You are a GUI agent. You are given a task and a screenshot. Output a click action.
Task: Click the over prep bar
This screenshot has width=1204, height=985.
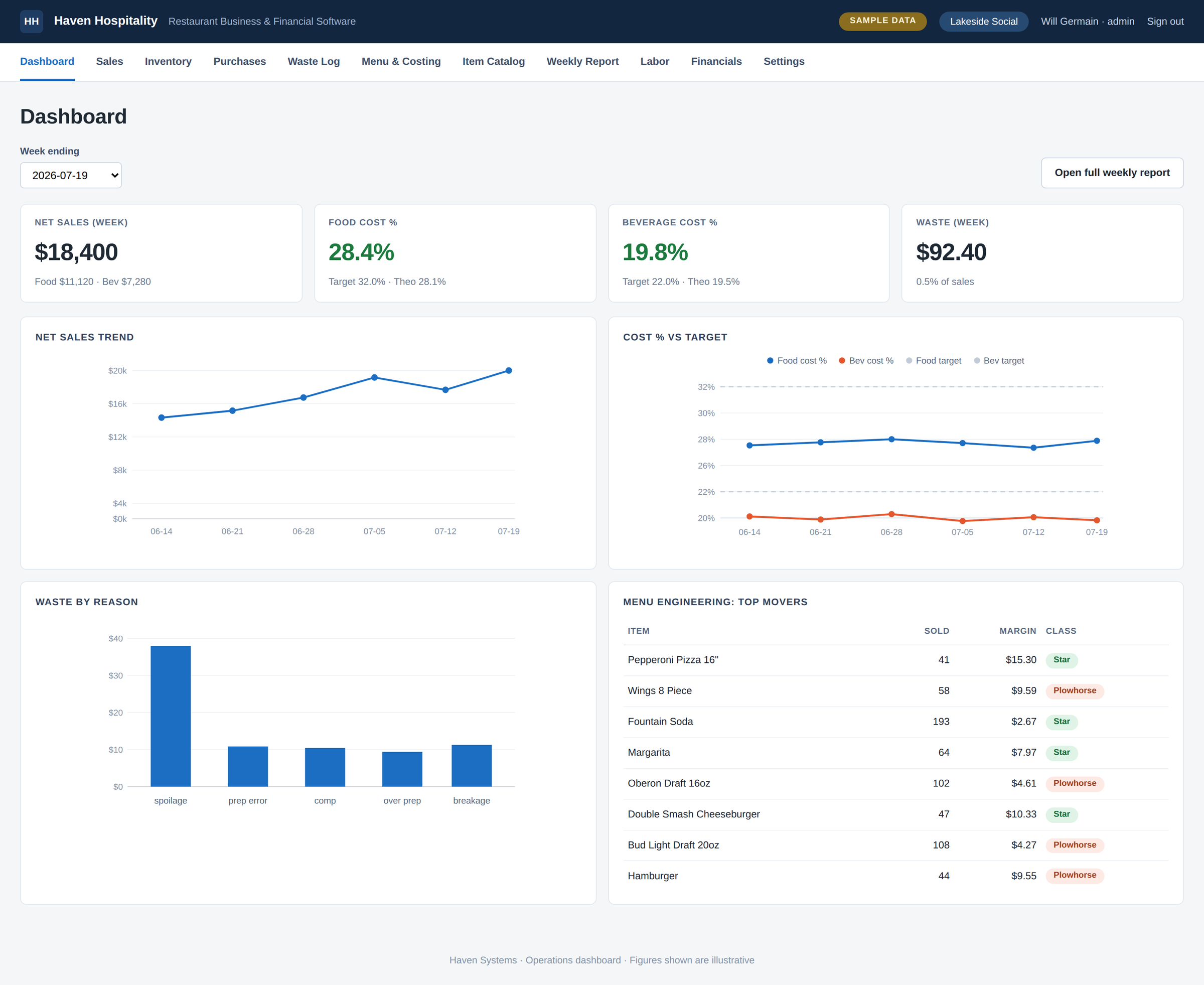[x=402, y=769]
